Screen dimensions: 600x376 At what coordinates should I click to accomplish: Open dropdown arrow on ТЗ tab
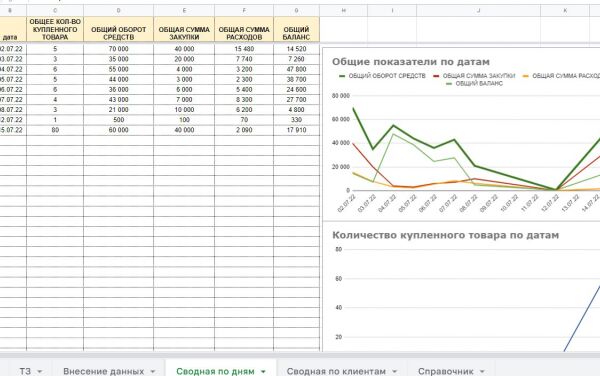coord(39,371)
